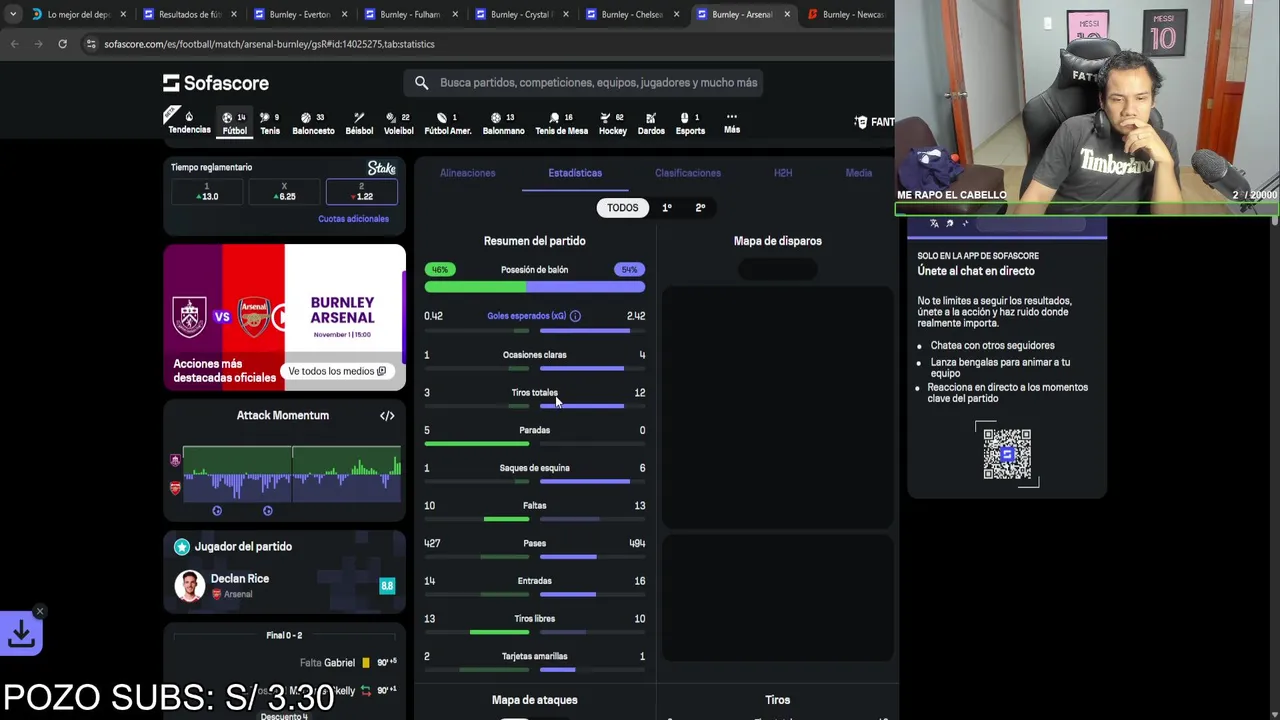Close the Burnley - Arsenal browser tab
The image size is (1280, 720).
coord(787,14)
